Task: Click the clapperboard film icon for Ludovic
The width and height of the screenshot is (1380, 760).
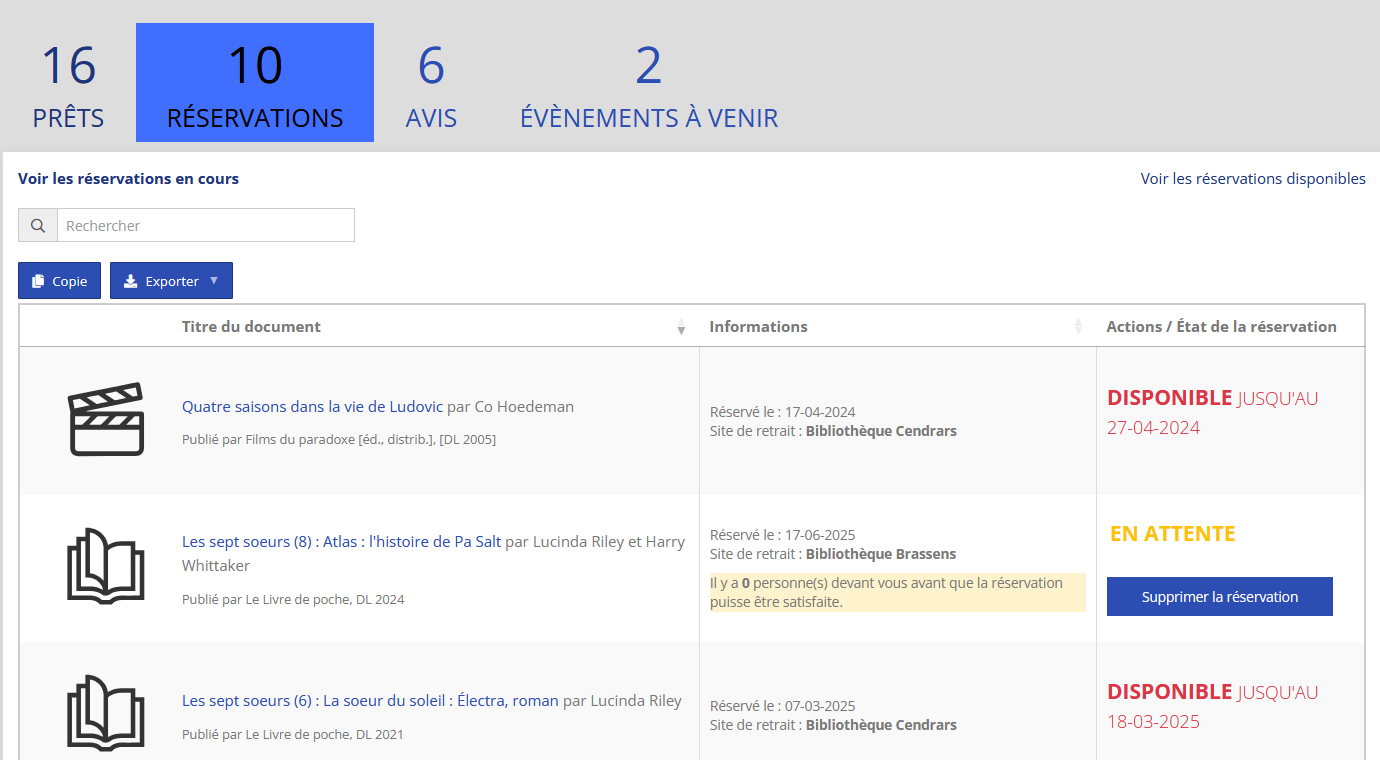Action: point(106,420)
